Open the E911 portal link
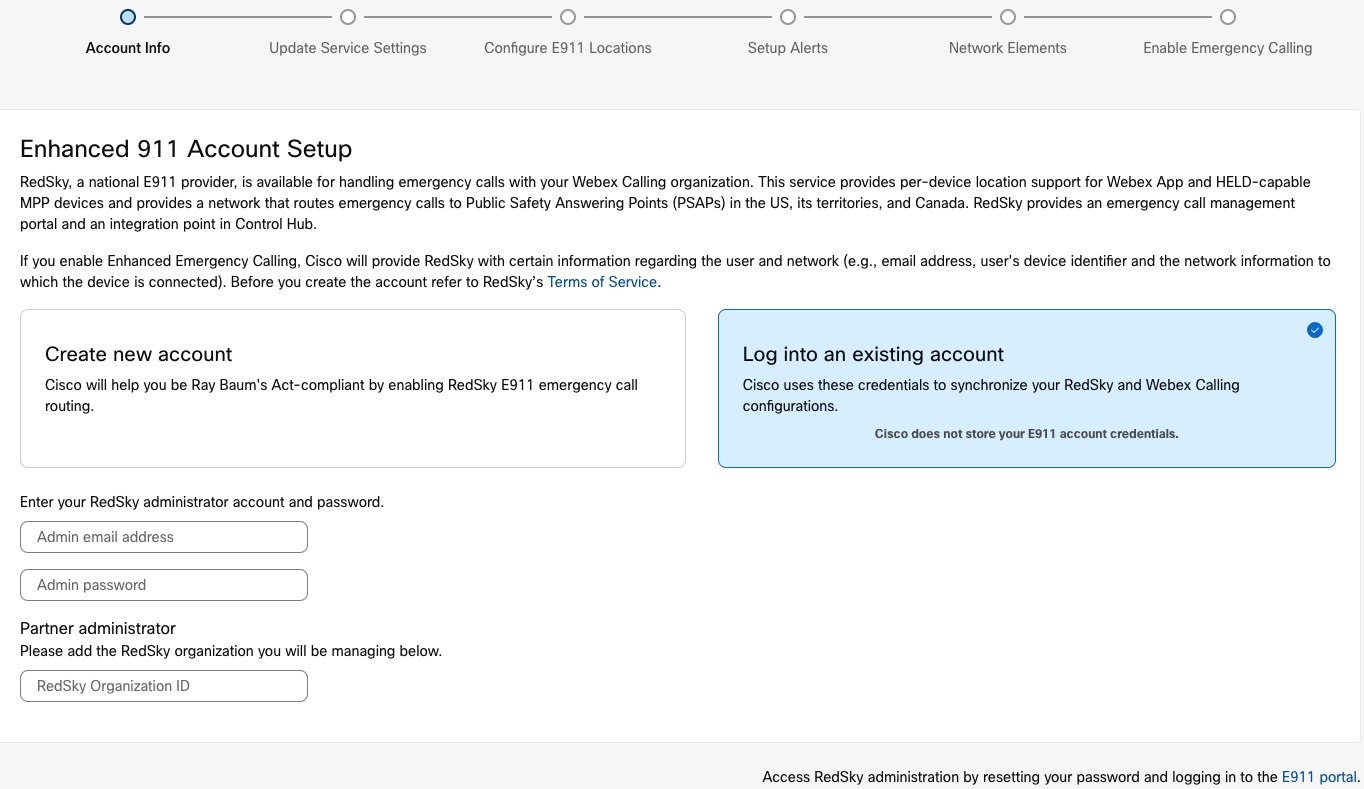The image size is (1364, 789). point(1319,777)
